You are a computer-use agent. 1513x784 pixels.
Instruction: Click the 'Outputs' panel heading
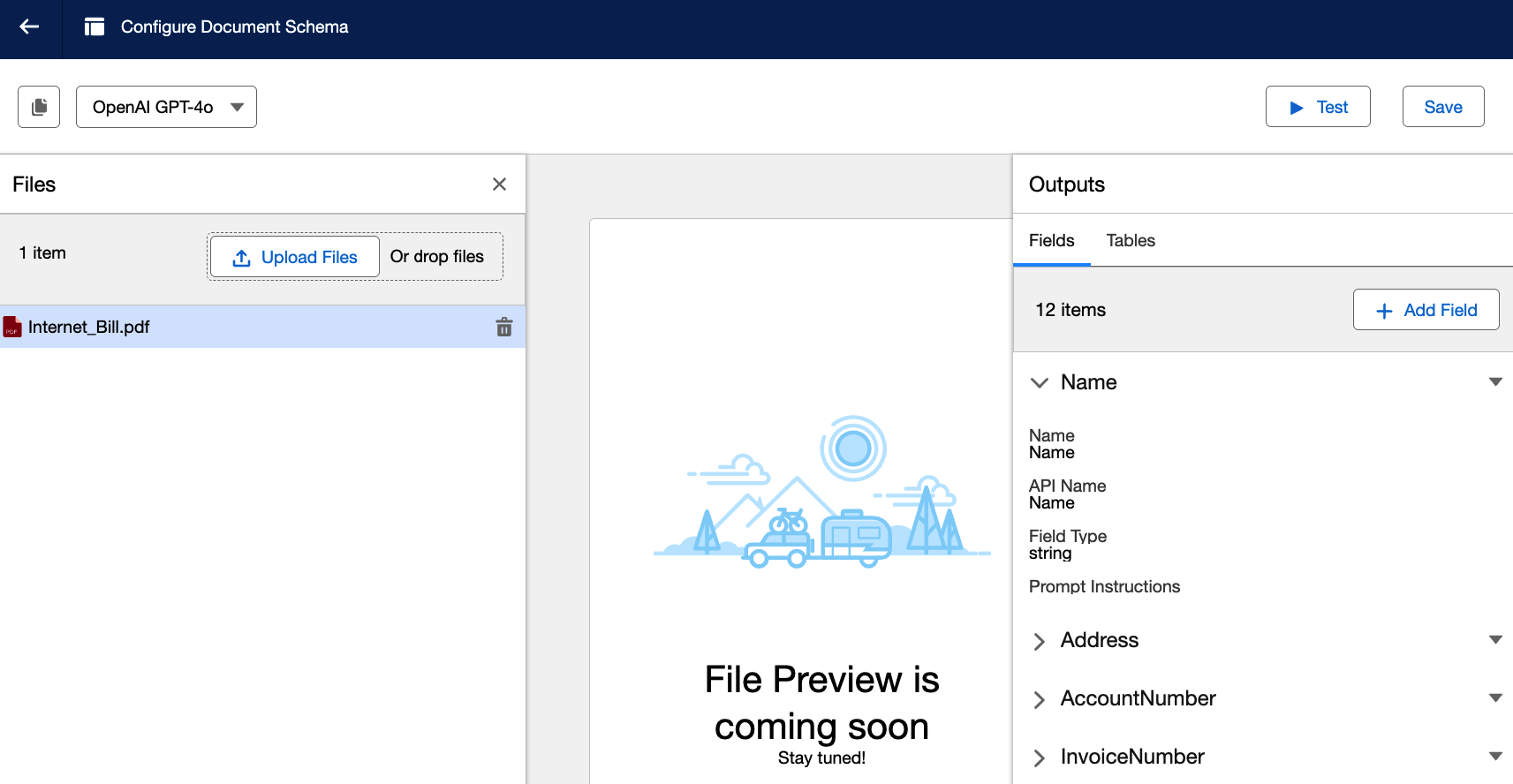coord(1067,185)
